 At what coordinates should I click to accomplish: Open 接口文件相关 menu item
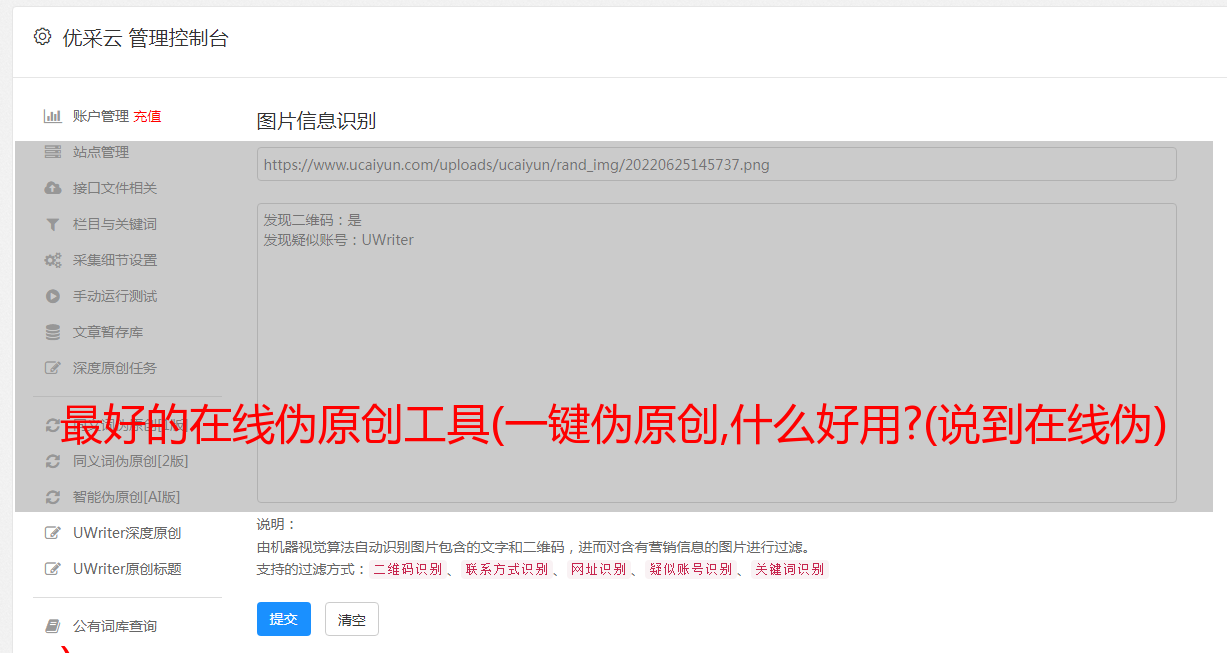coord(115,188)
